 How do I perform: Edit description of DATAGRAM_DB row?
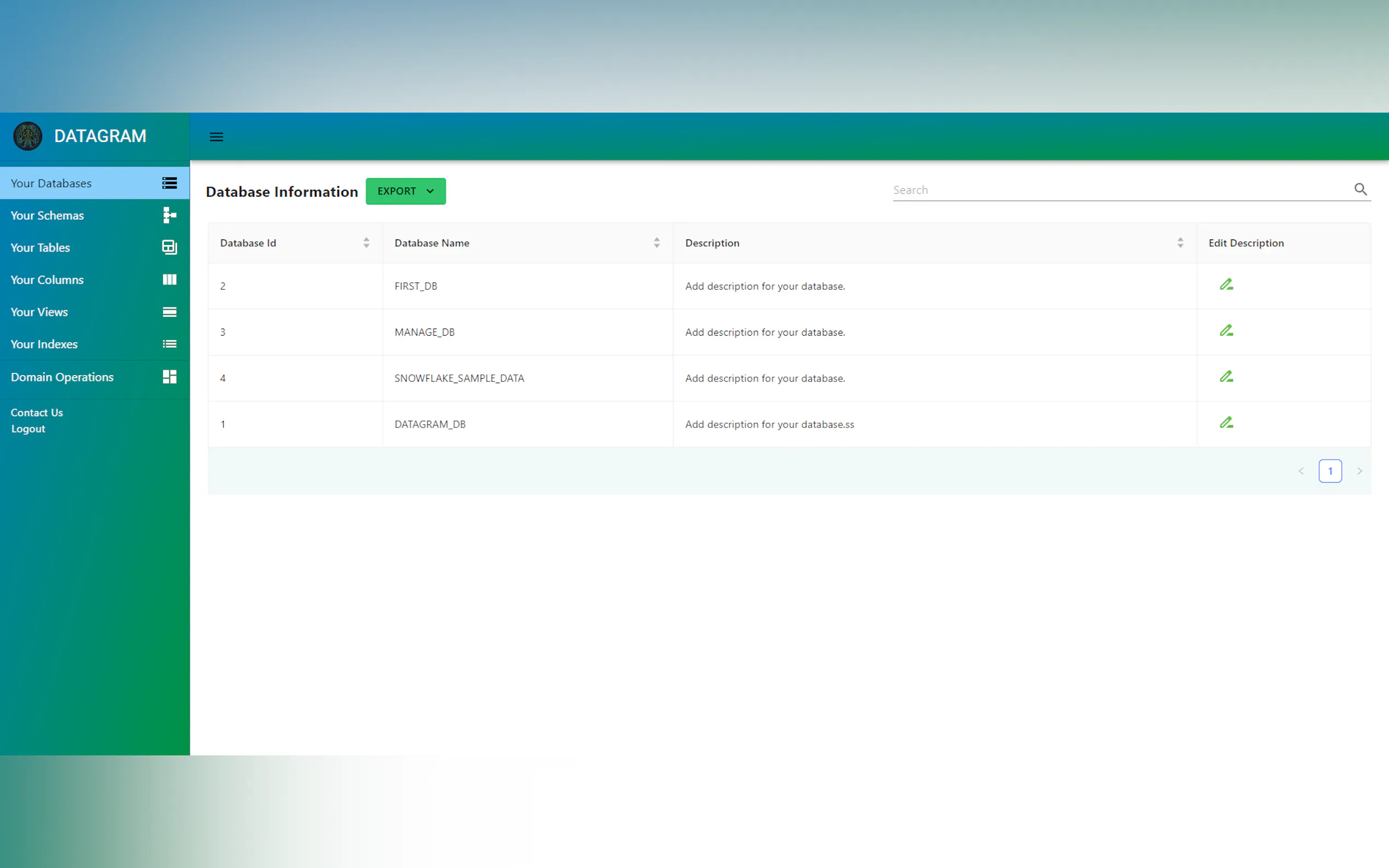coord(1226,423)
